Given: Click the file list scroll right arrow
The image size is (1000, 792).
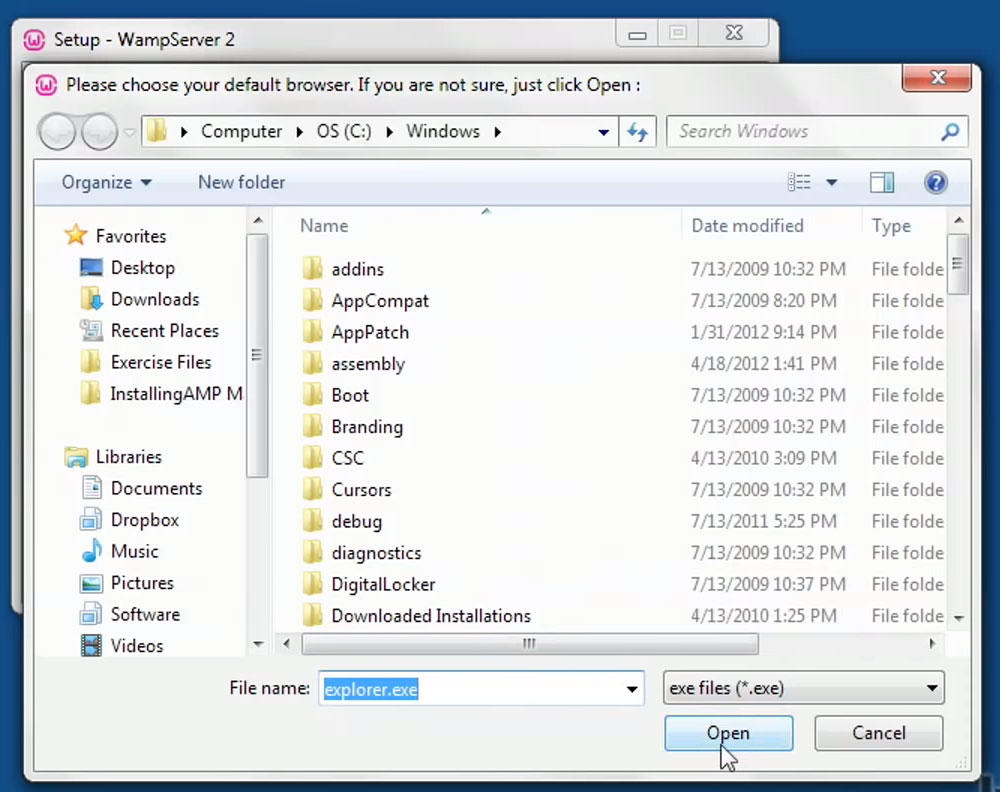Looking at the screenshot, I should 932,643.
